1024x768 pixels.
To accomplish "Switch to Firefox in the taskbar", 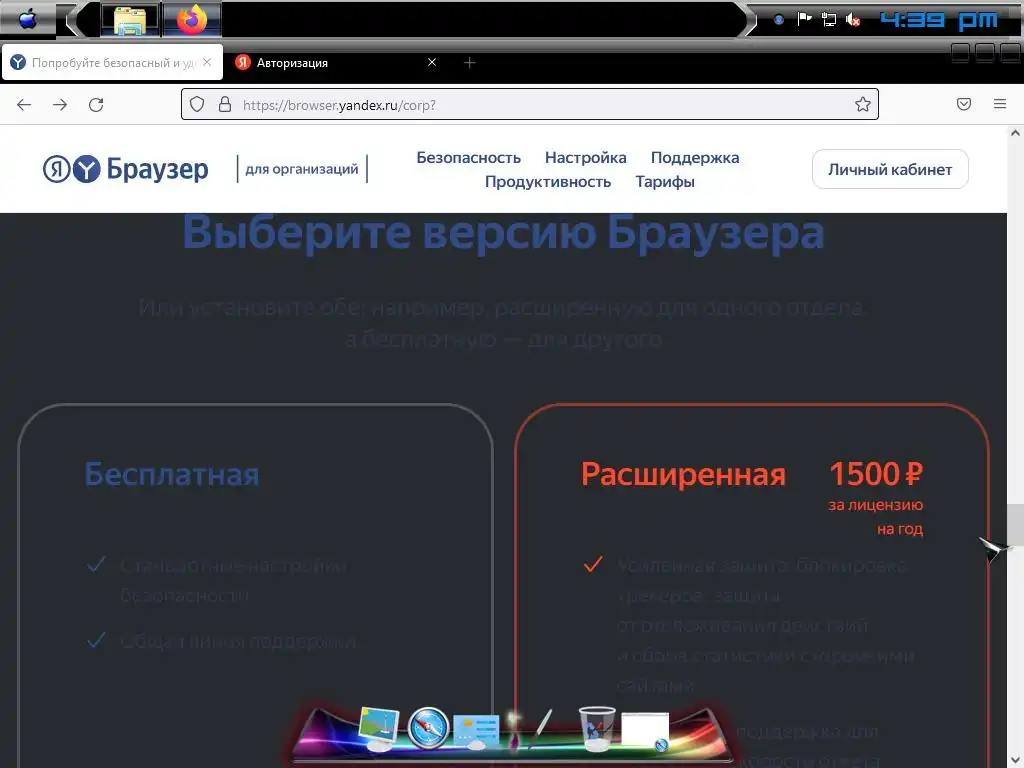I will (191, 20).
